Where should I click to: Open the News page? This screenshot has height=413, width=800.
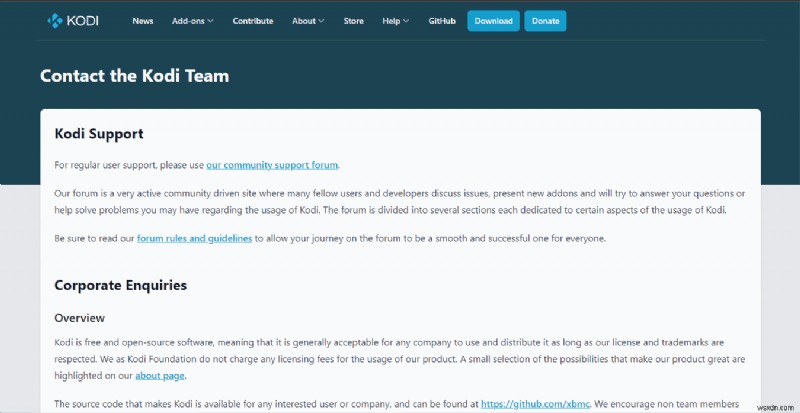(x=143, y=21)
